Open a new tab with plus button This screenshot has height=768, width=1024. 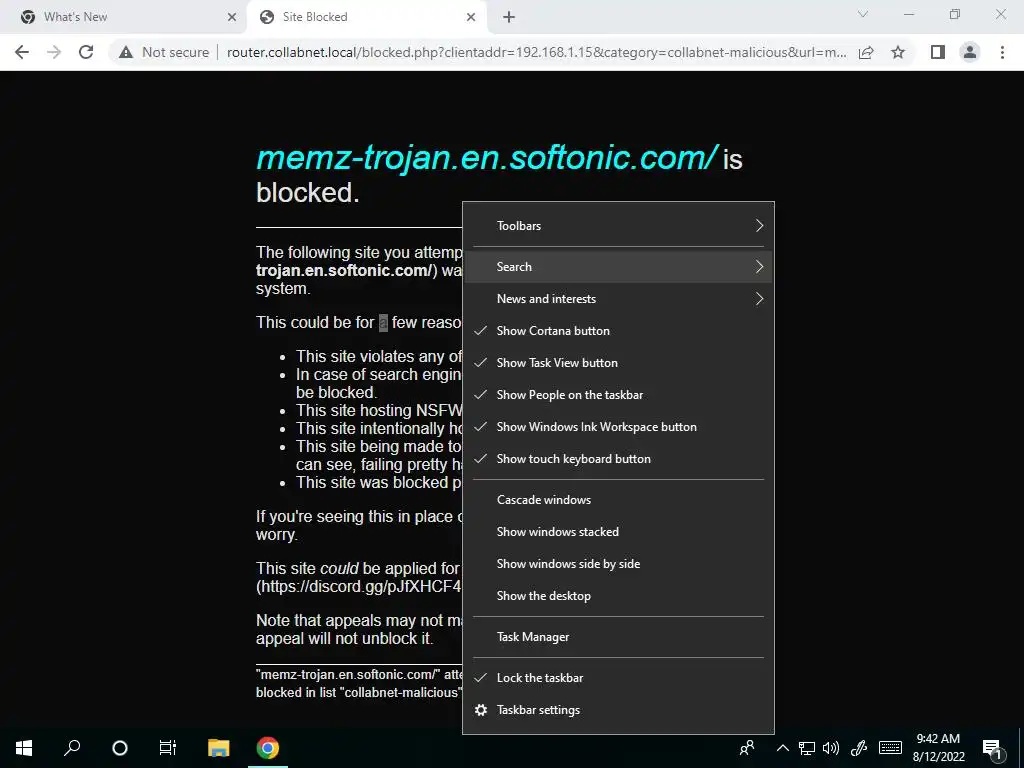point(509,17)
